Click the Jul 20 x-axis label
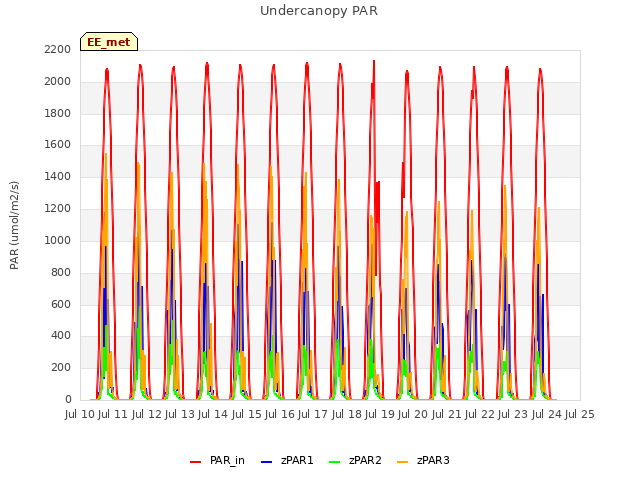This screenshot has width=640, height=480. 413,415
